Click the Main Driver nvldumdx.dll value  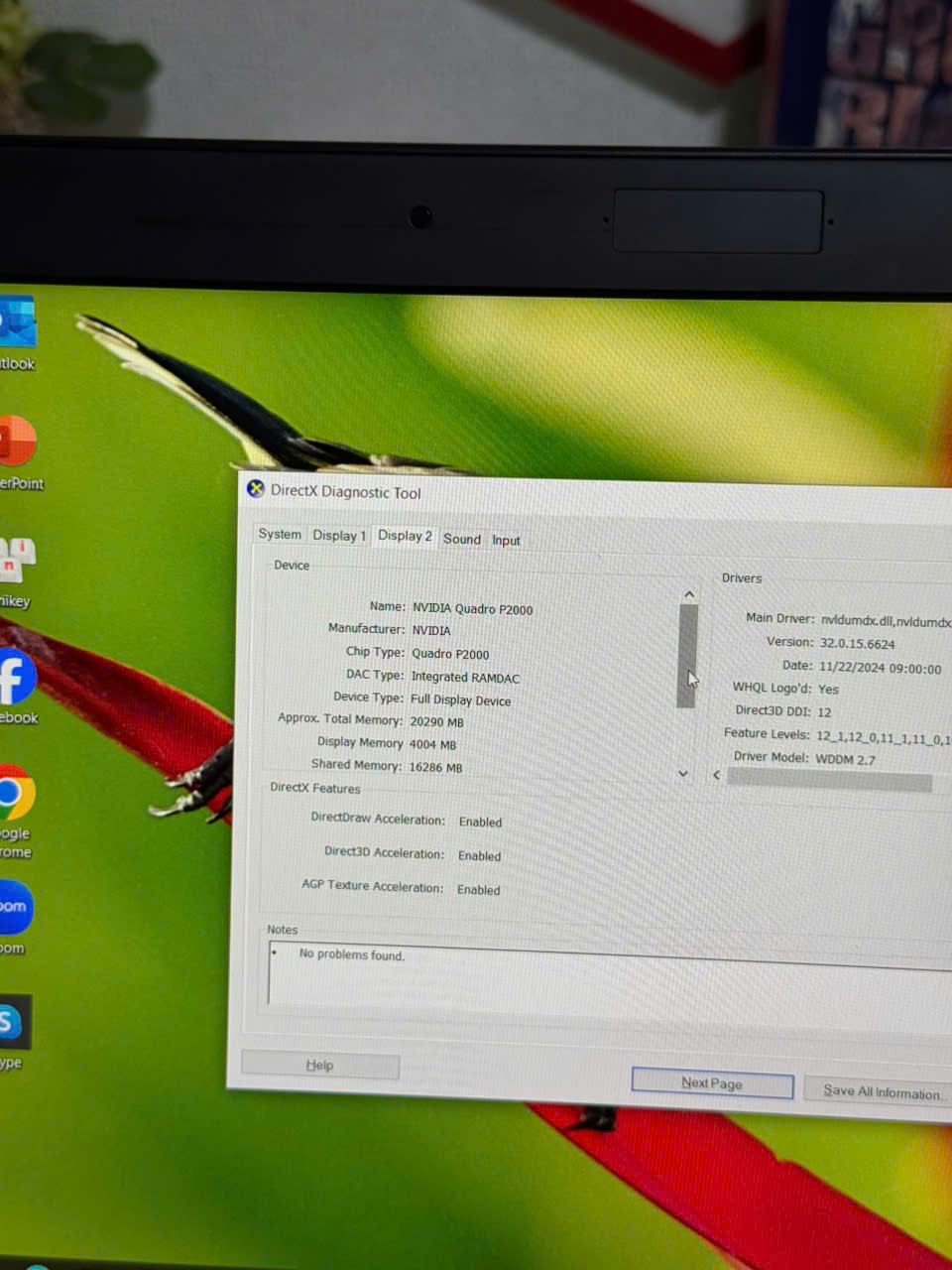pyautogui.click(x=886, y=621)
